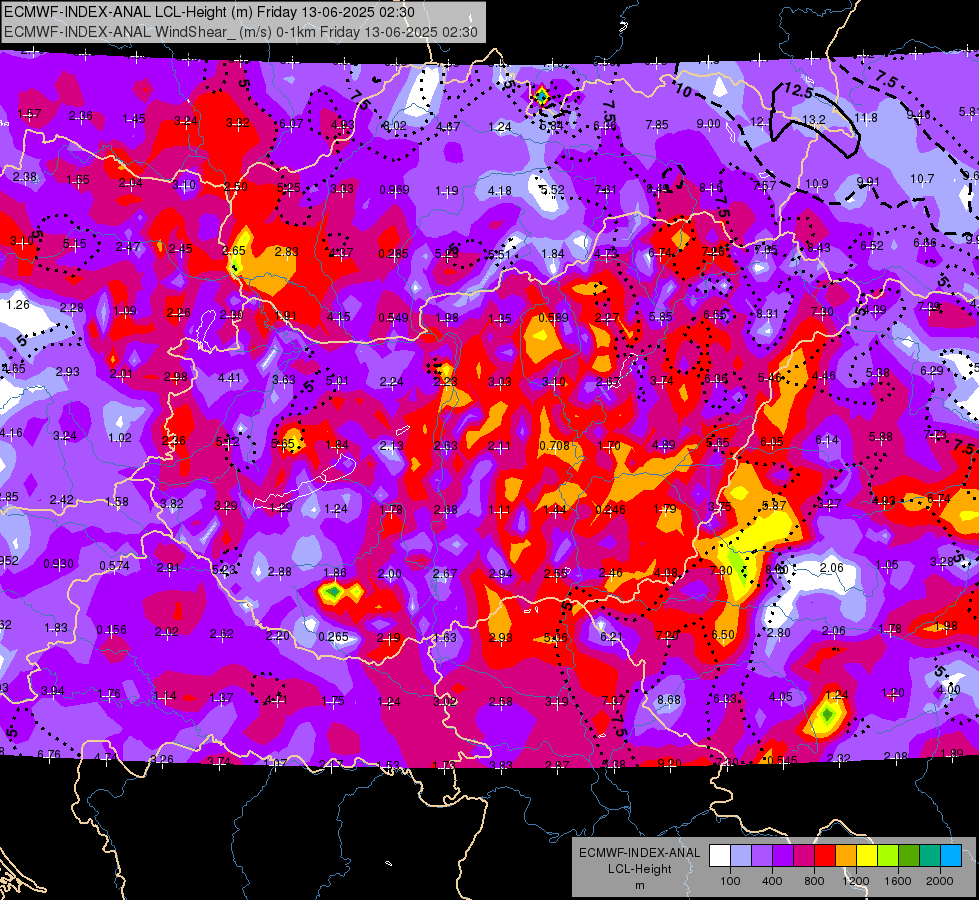The width and height of the screenshot is (979, 900).
Task: Click the wind shear value '4.00'
Action: (x=949, y=689)
